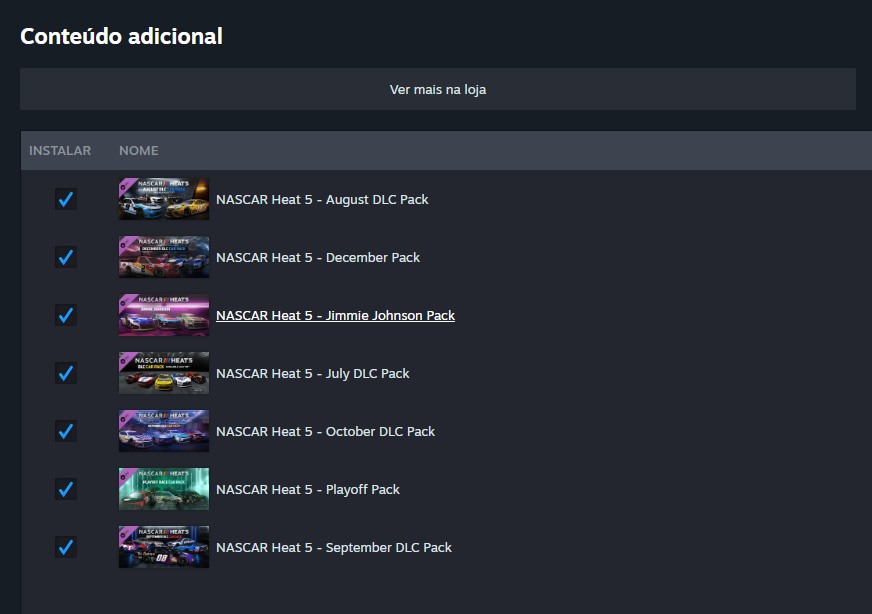Screen dimensions: 872x614
Task: Select the Playoff Pack thumbnail image
Action: 164,489
